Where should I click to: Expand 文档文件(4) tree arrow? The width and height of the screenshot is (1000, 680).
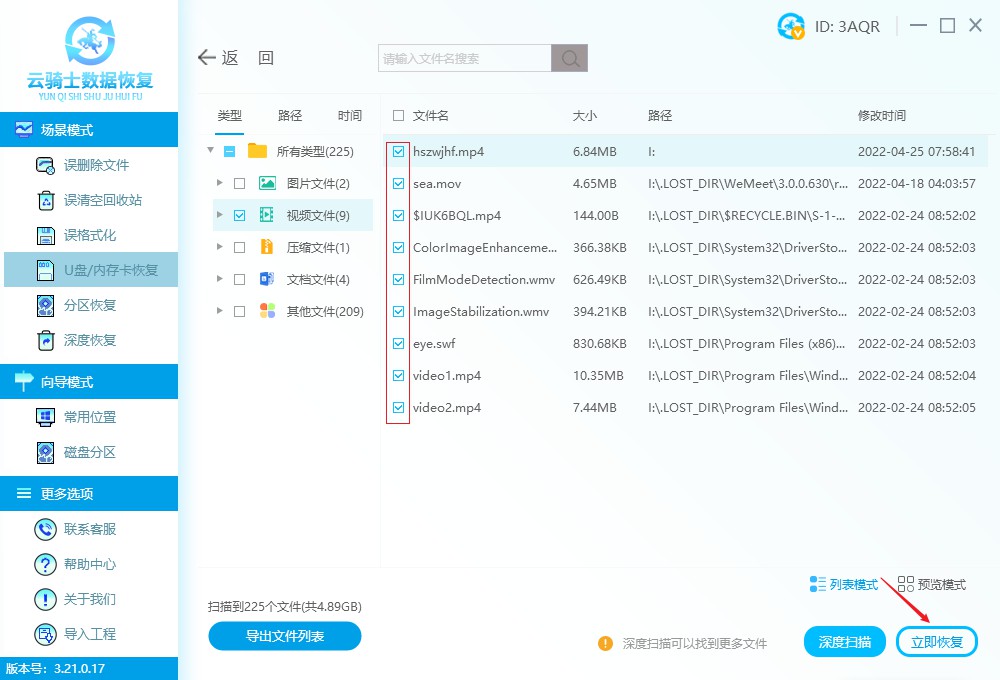coord(219,279)
